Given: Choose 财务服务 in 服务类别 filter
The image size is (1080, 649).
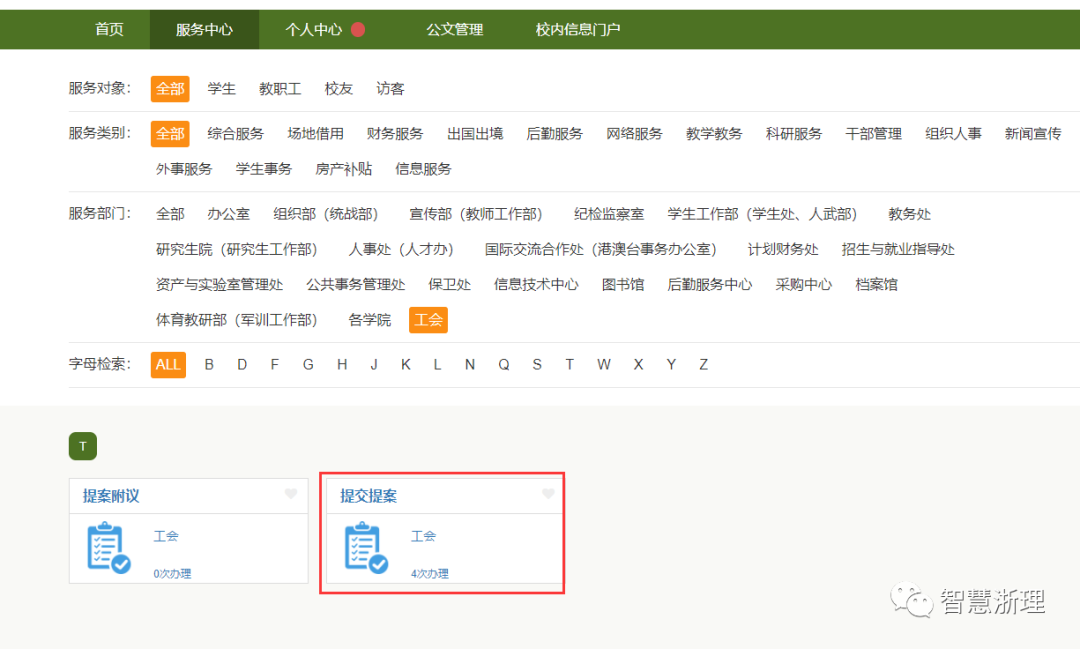Looking at the screenshot, I should point(395,134).
